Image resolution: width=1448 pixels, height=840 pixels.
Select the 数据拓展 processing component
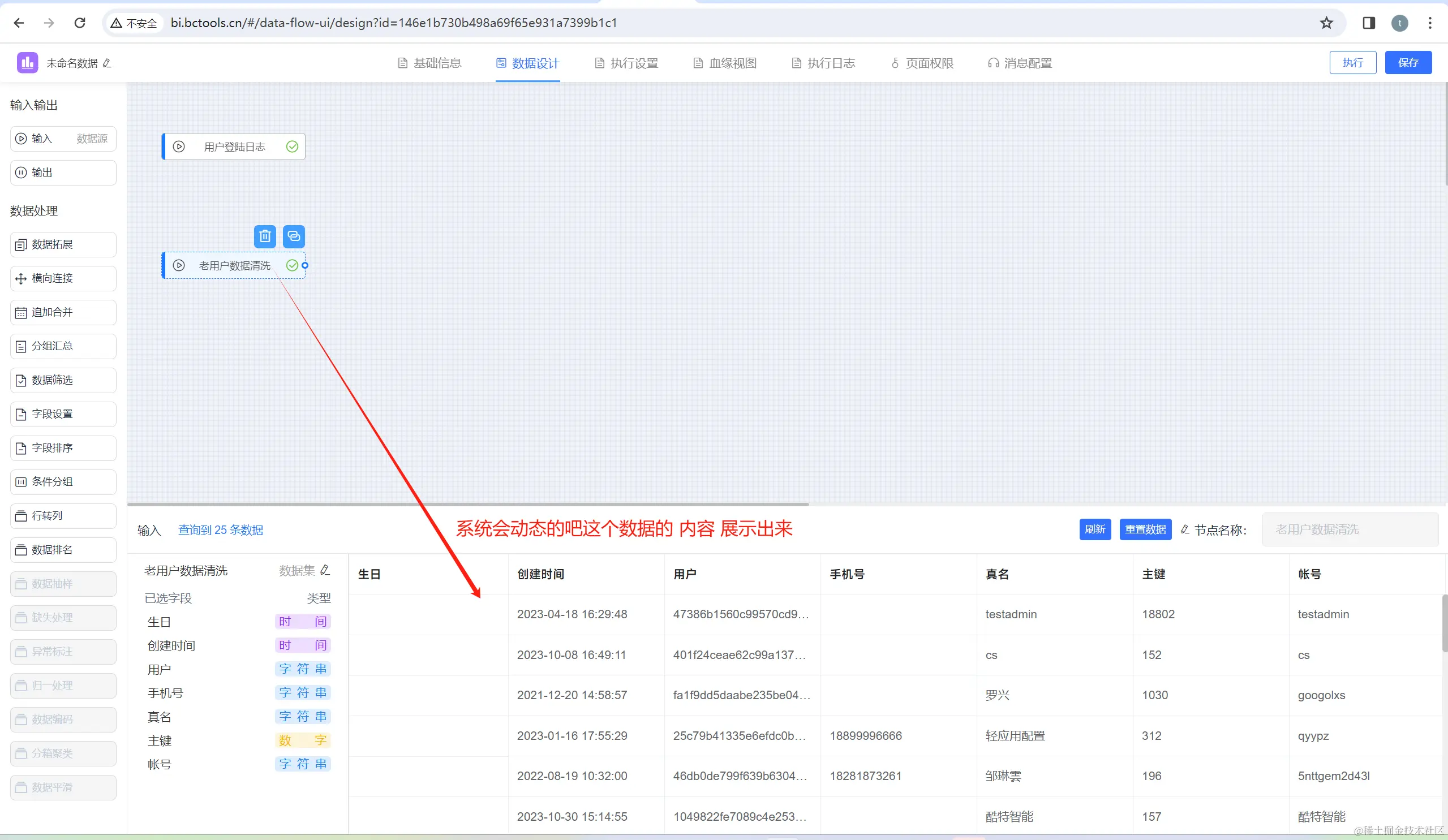[x=63, y=245]
